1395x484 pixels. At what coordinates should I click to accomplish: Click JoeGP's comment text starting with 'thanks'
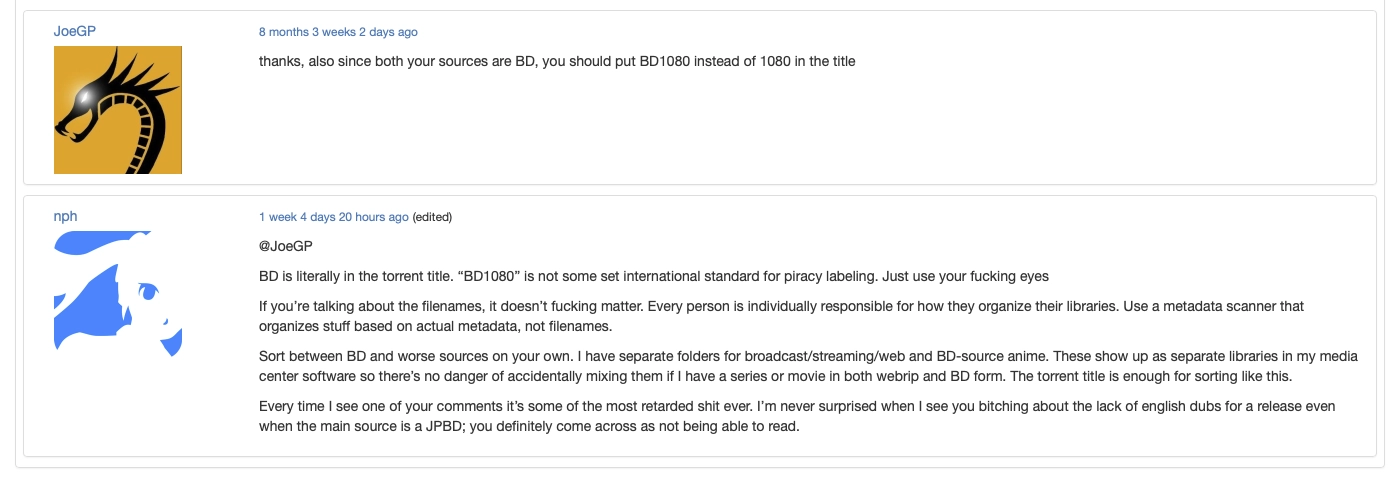click(x=557, y=61)
